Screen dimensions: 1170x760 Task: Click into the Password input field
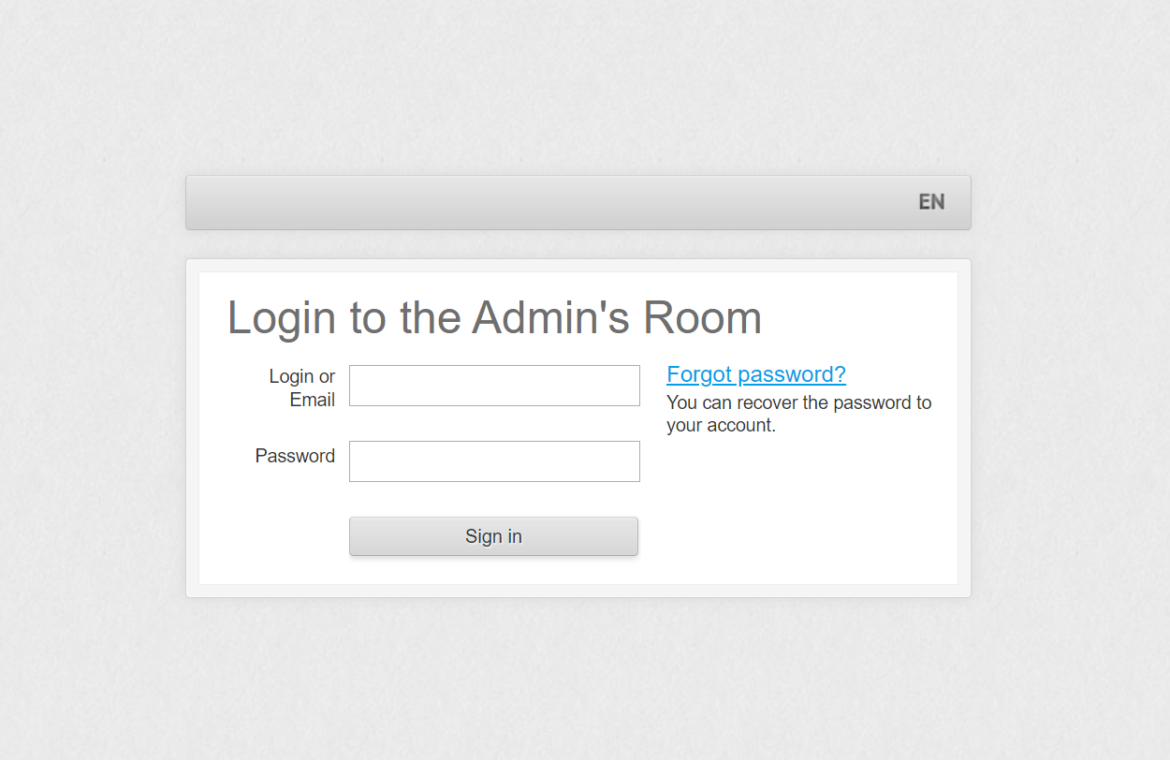tap(494, 461)
